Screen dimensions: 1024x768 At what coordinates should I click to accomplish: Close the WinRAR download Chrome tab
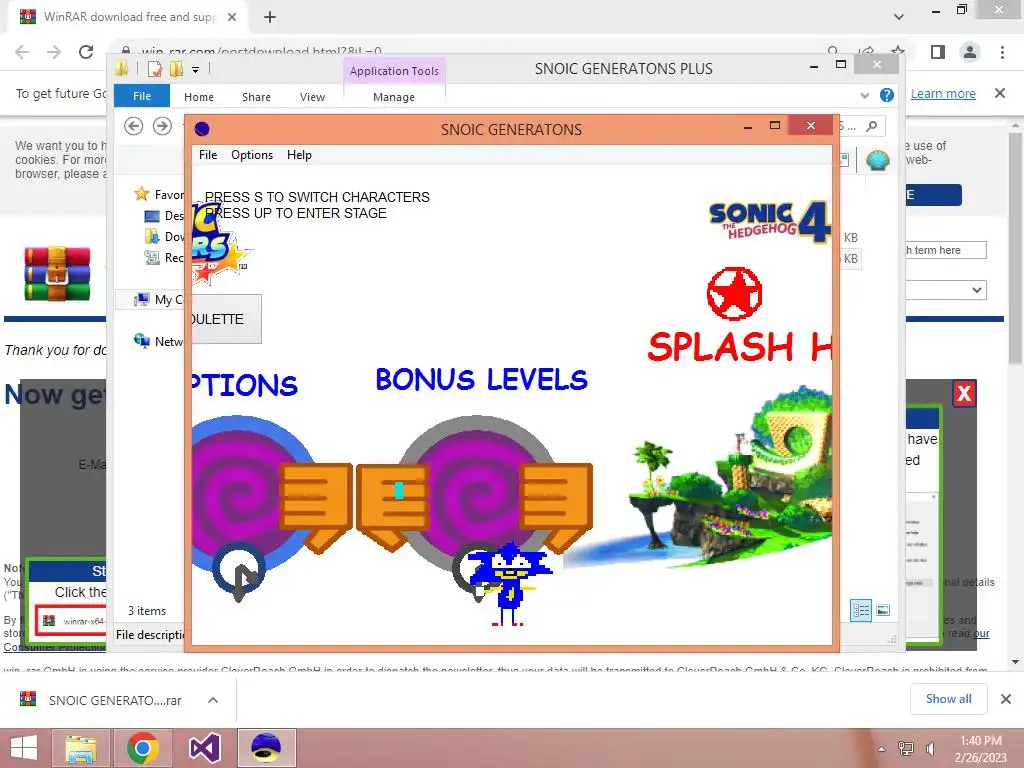232,17
